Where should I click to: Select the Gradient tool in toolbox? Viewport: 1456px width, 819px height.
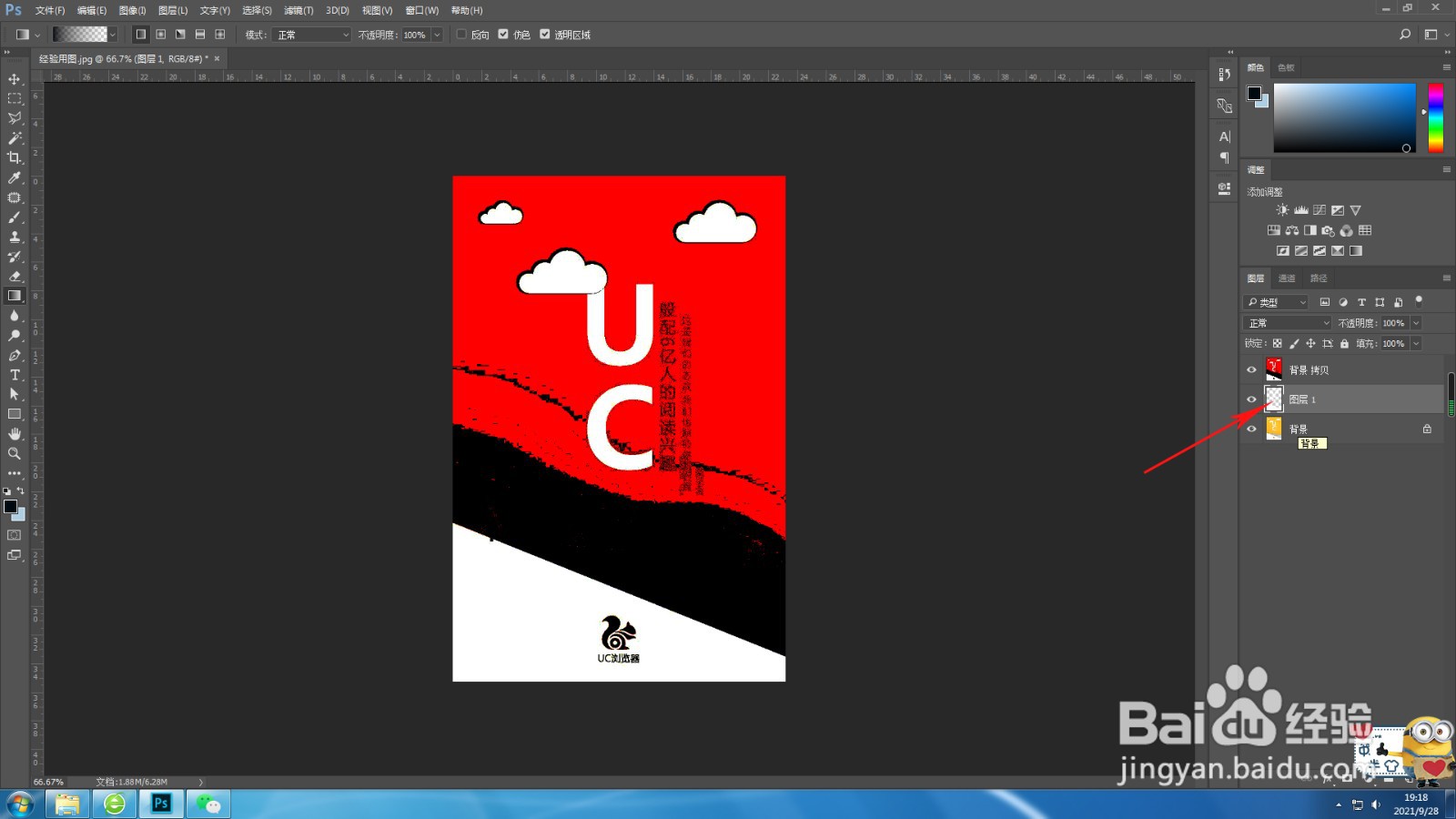[x=15, y=296]
